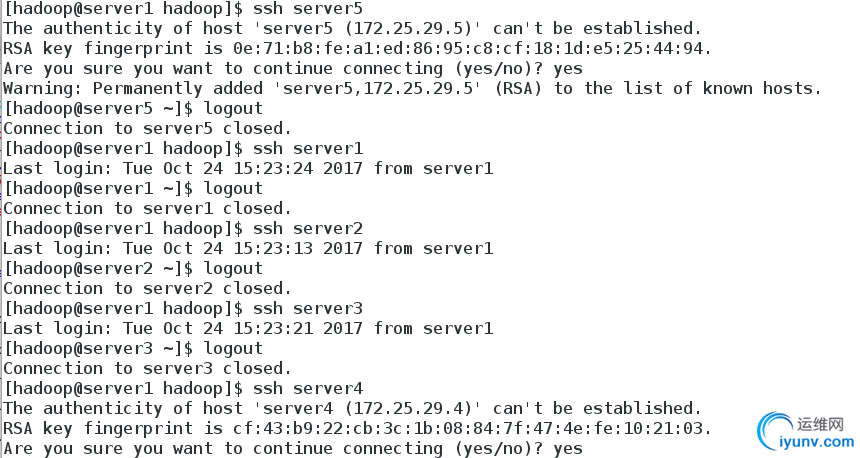Screen dimensions: 860x458
Task: Click the 'ssh server5' command text
Action: click(x=307, y=9)
